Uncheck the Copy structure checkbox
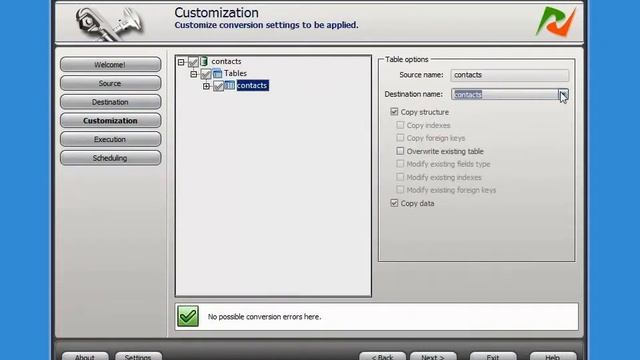Viewport: 640px width, 360px height. (x=394, y=111)
